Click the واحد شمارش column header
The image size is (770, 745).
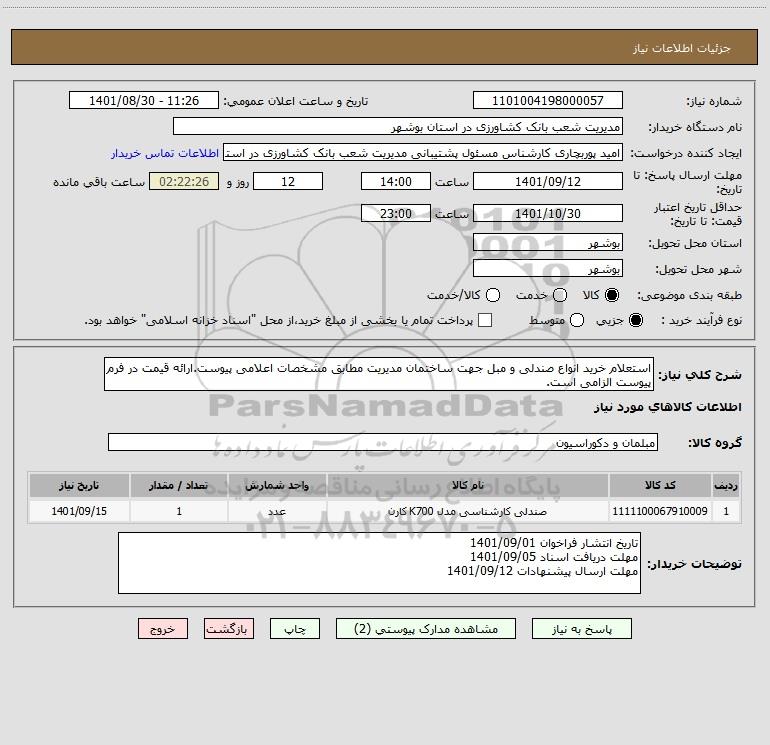[x=277, y=485]
